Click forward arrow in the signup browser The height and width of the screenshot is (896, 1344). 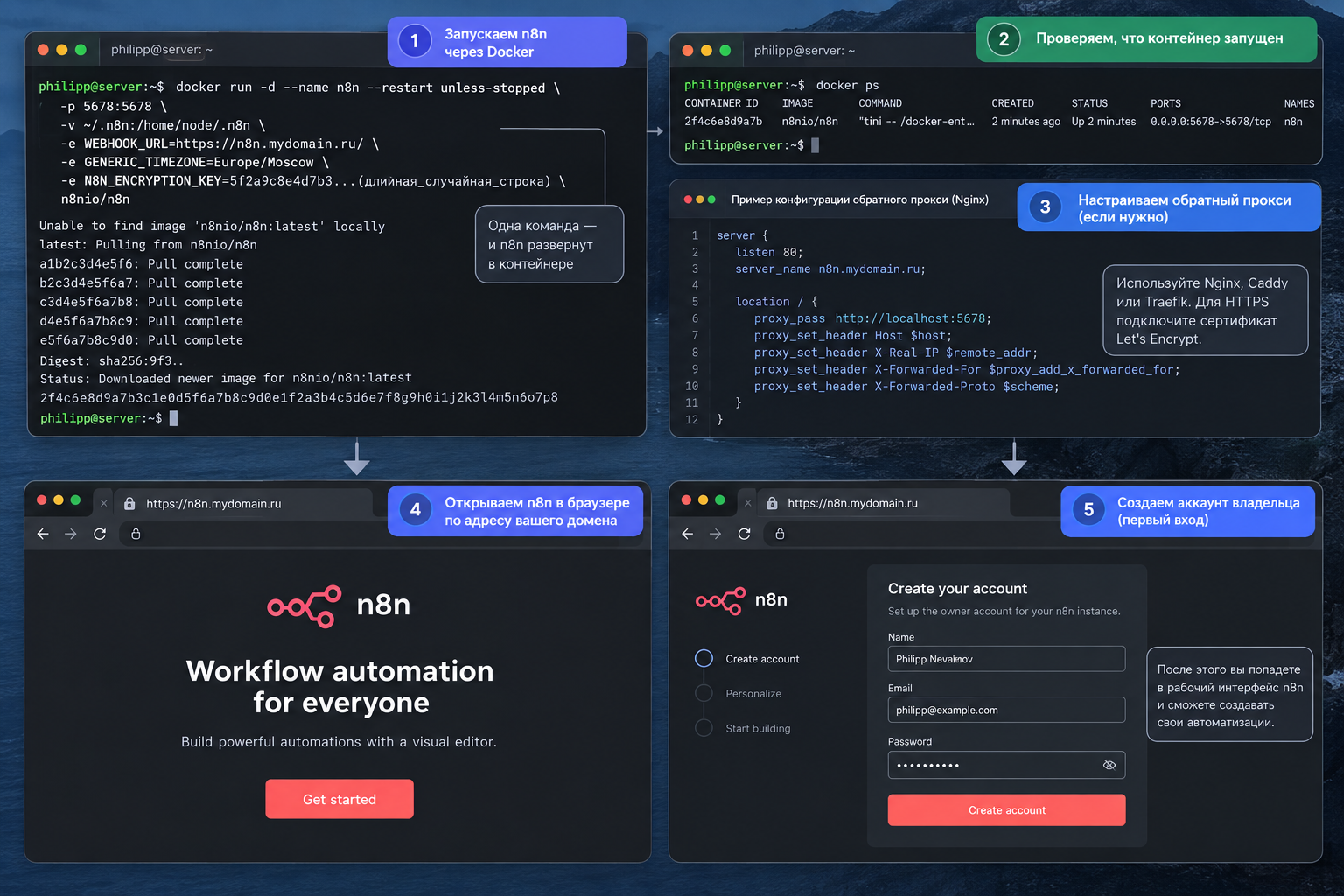[x=716, y=534]
